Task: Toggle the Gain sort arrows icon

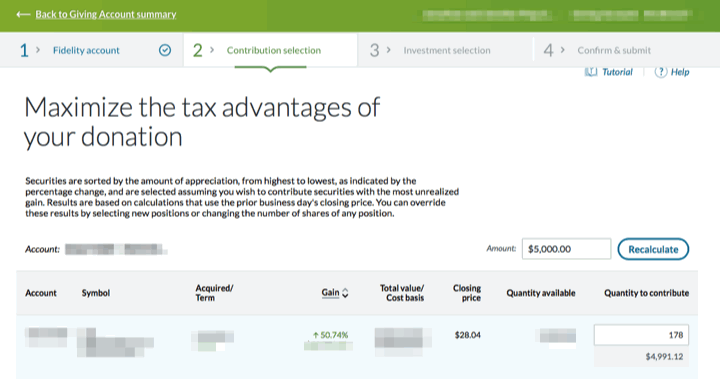Action: (345, 293)
